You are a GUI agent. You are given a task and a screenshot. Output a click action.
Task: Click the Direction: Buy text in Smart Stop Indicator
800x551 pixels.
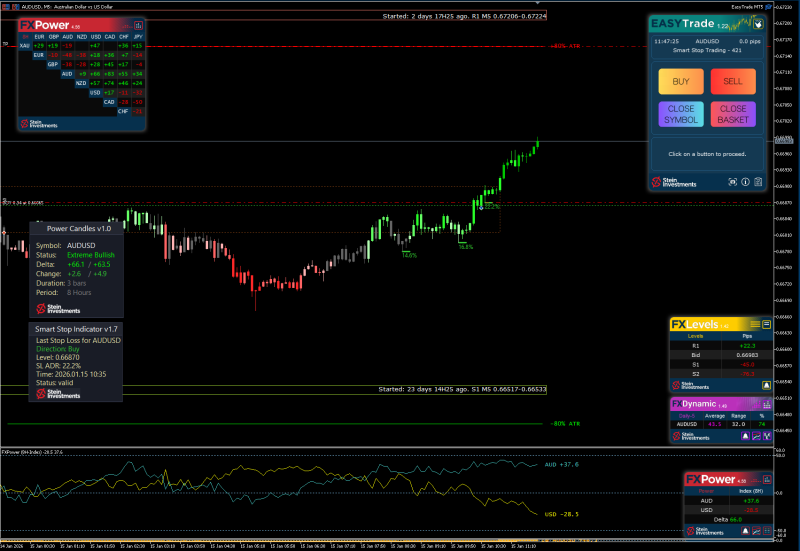pos(58,349)
